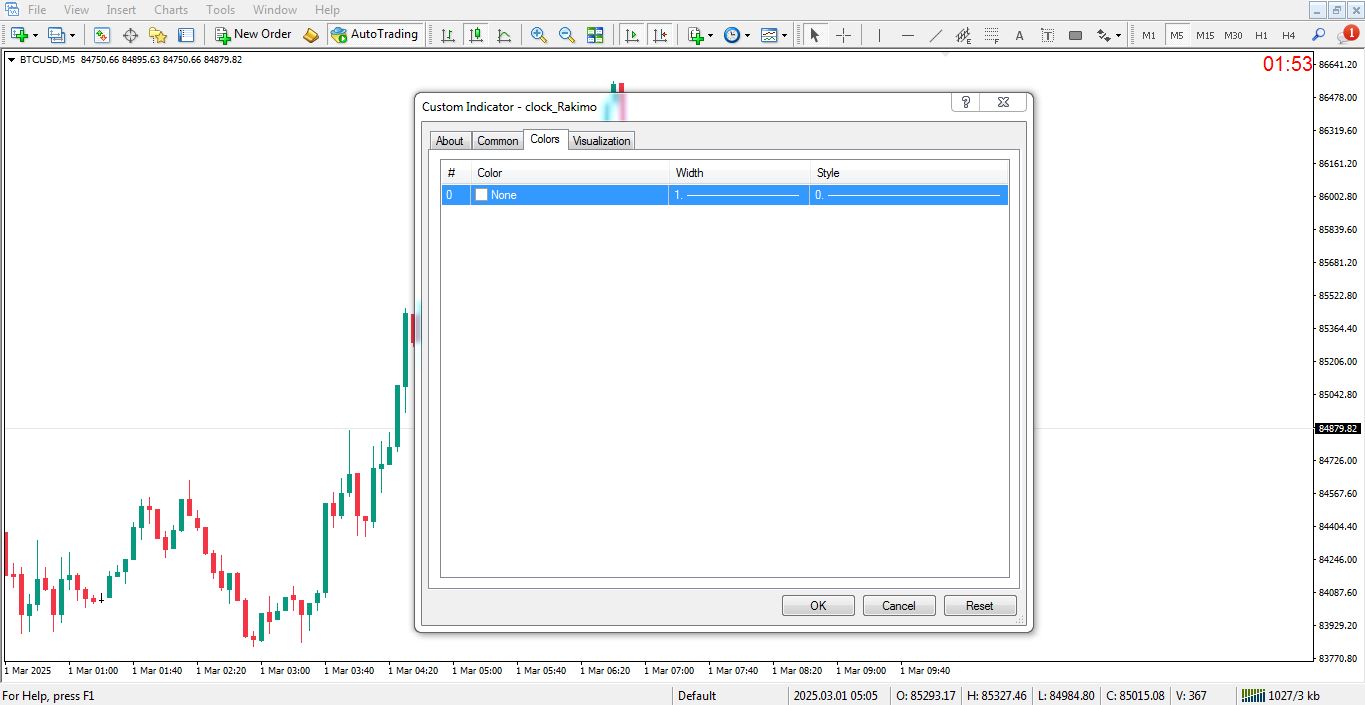Image resolution: width=1365 pixels, height=705 pixels.
Task: Toggle AutoTrading on or off
Action: tap(375, 35)
